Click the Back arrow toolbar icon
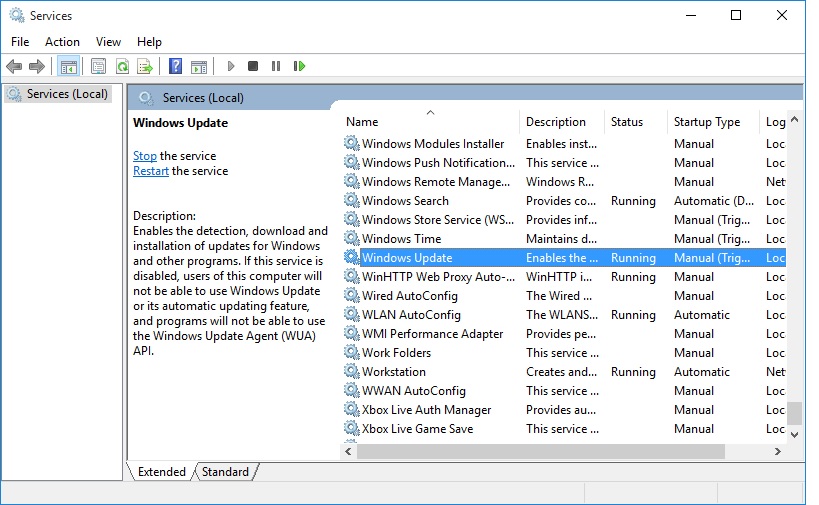This screenshot has width=819, height=505. pos(14,66)
